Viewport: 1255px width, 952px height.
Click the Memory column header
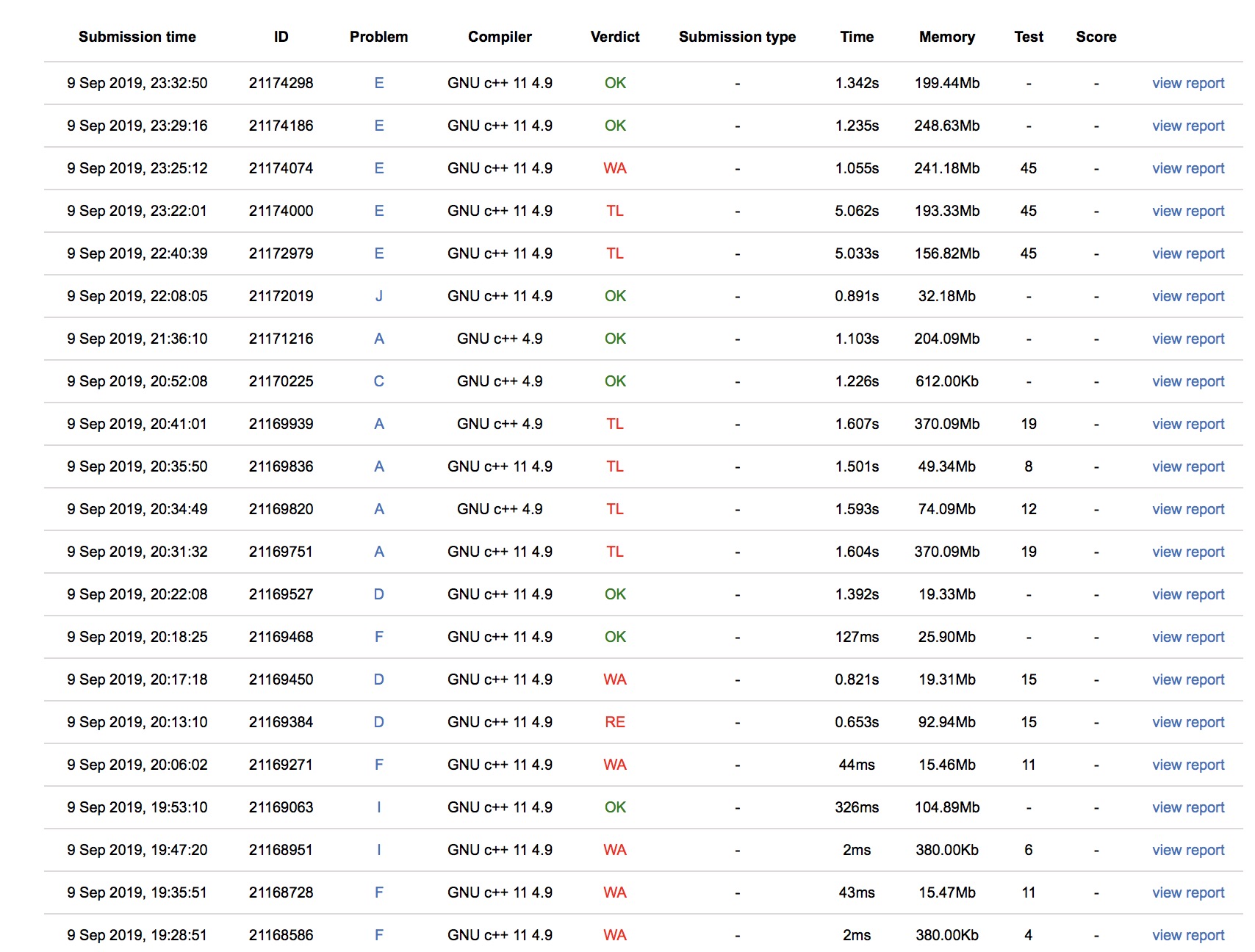(946, 37)
